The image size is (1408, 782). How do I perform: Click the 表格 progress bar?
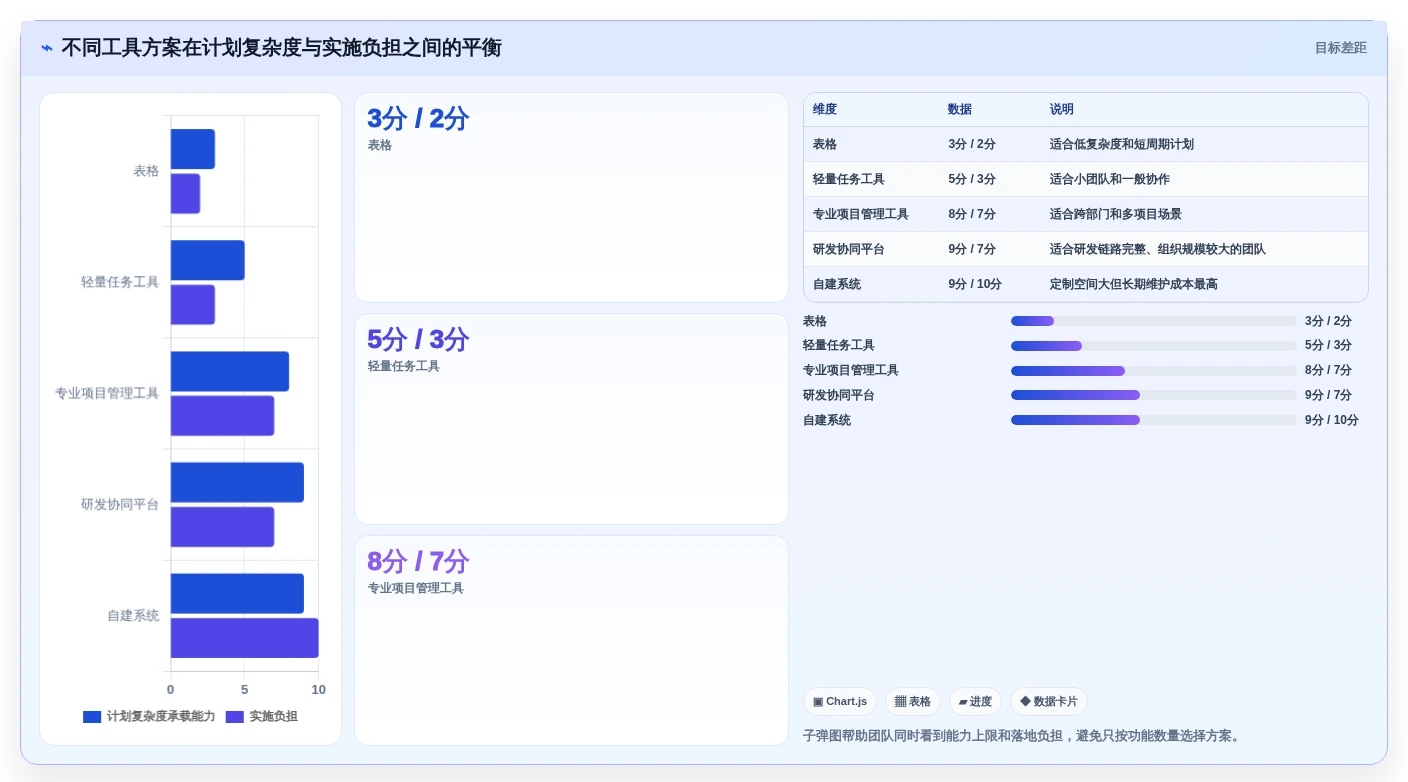[x=1153, y=321]
